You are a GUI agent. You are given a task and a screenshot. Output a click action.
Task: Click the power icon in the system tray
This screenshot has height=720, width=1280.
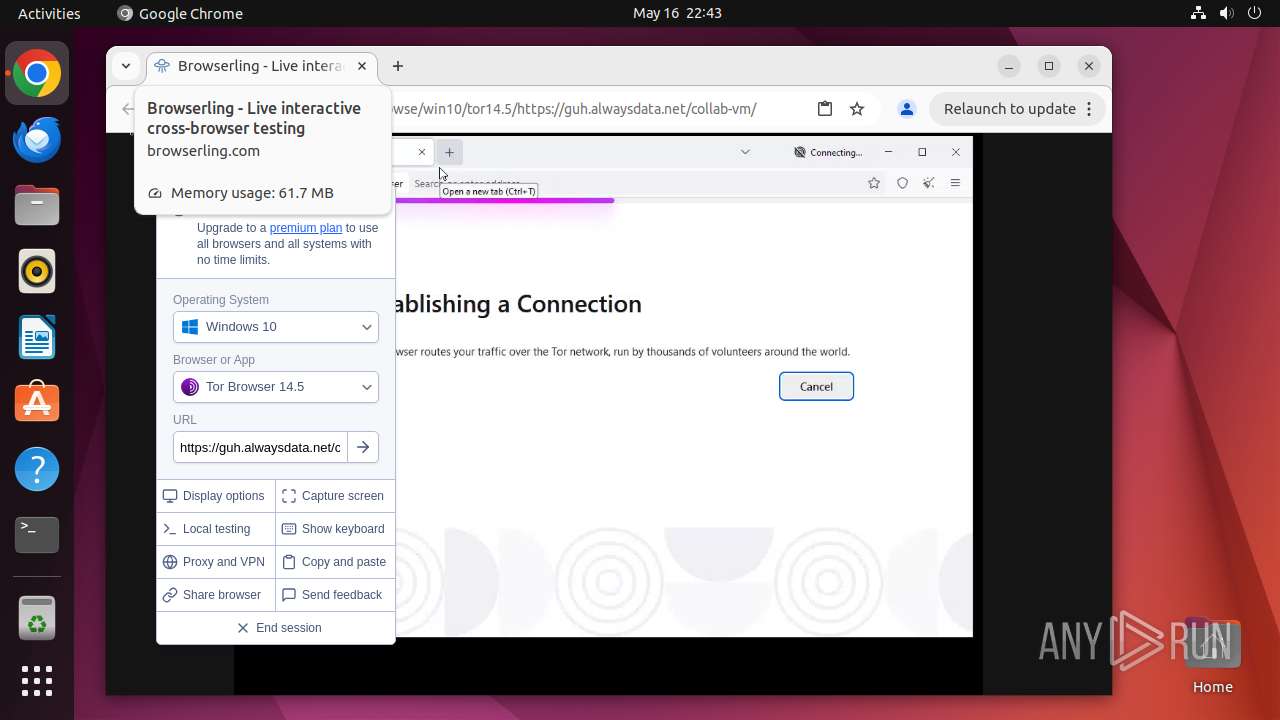pos(1254,13)
